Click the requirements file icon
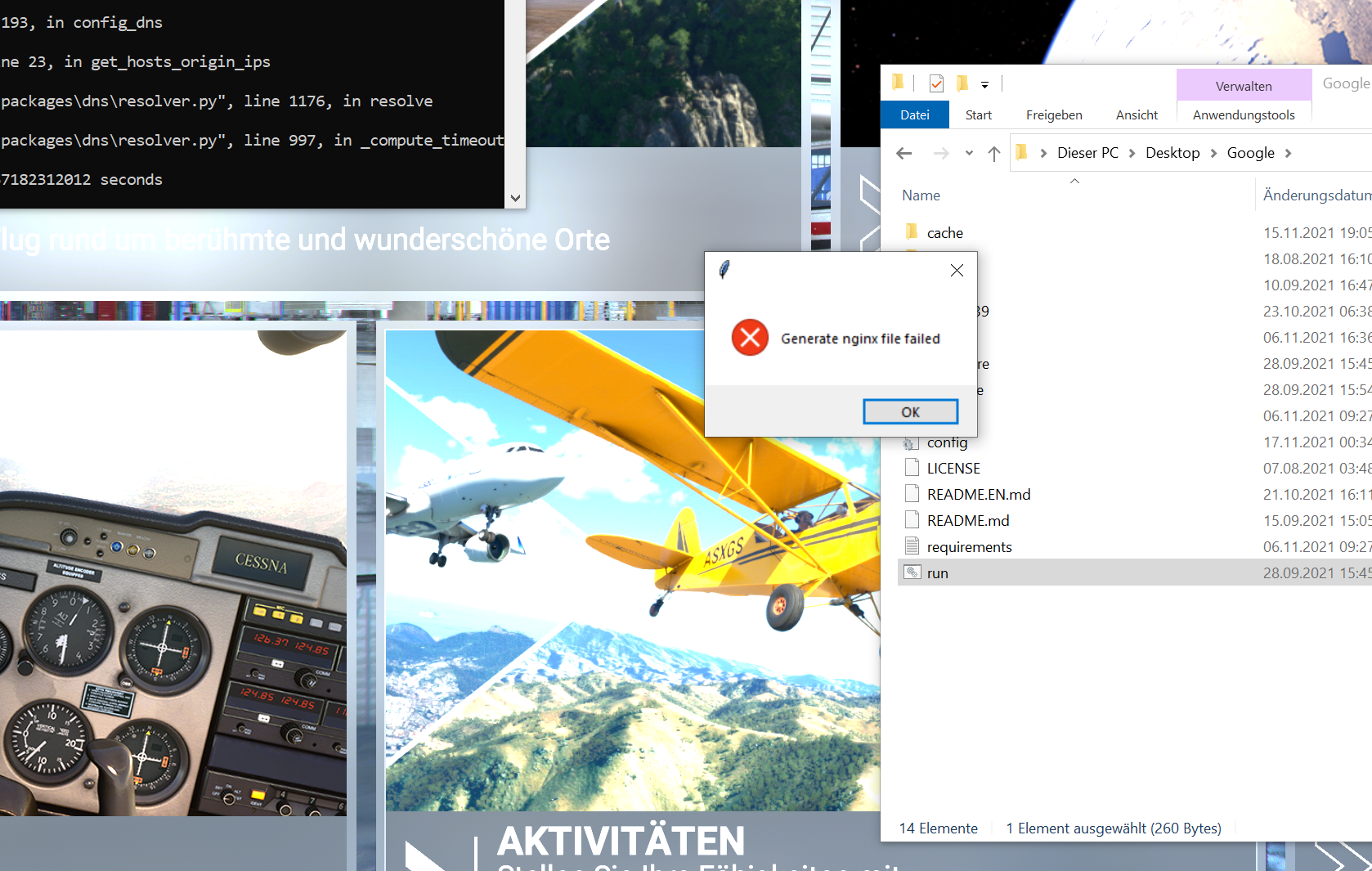Screen dimensions: 1372x871 (913, 546)
